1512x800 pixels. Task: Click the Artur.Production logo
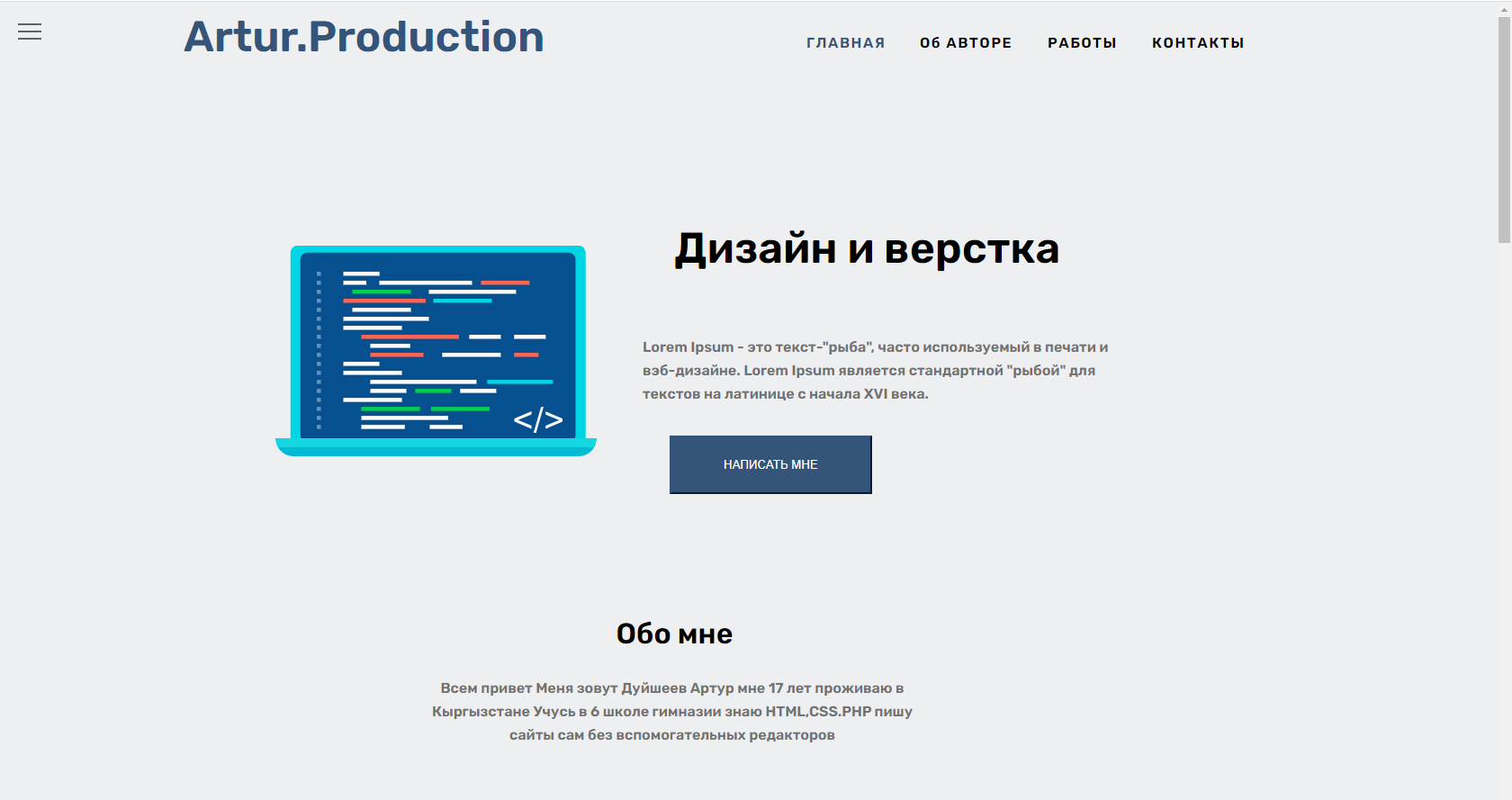click(x=364, y=37)
